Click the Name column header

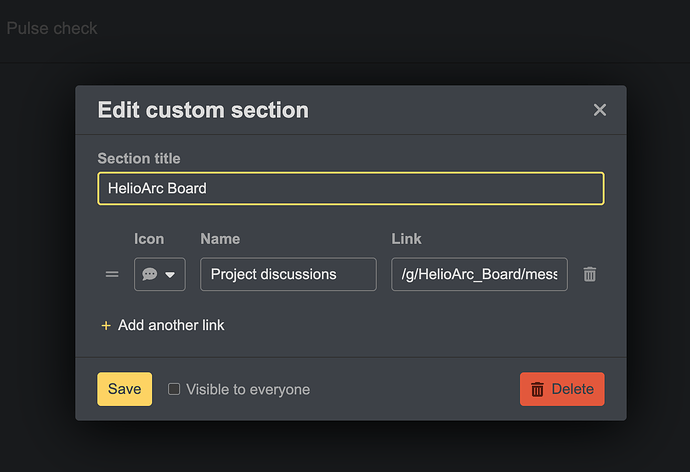[220, 239]
